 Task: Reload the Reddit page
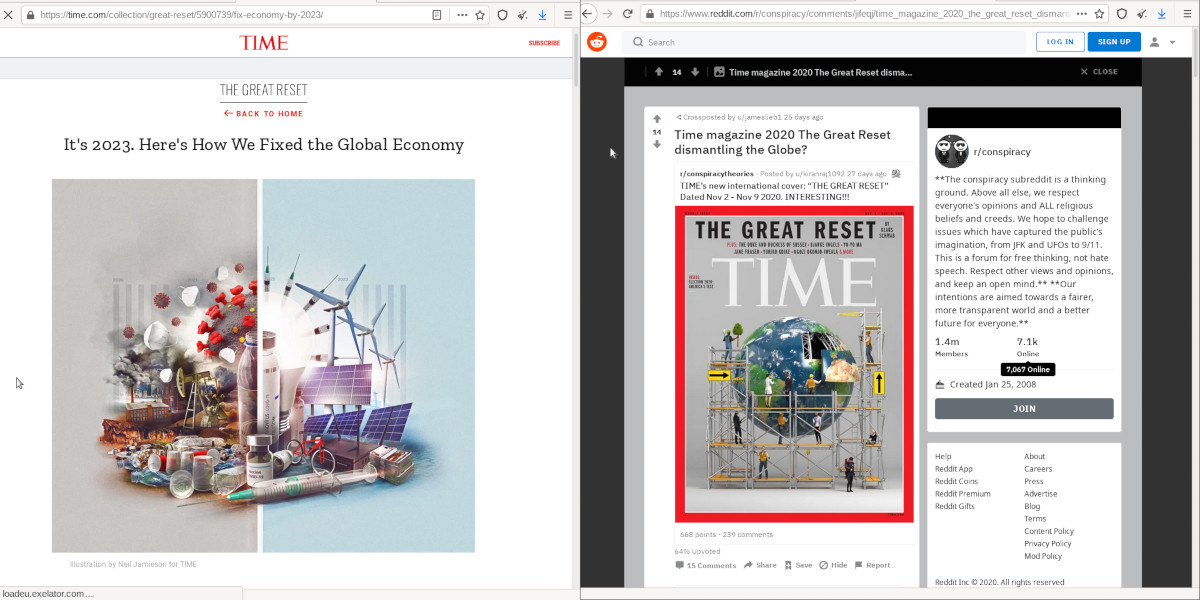[627, 13]
